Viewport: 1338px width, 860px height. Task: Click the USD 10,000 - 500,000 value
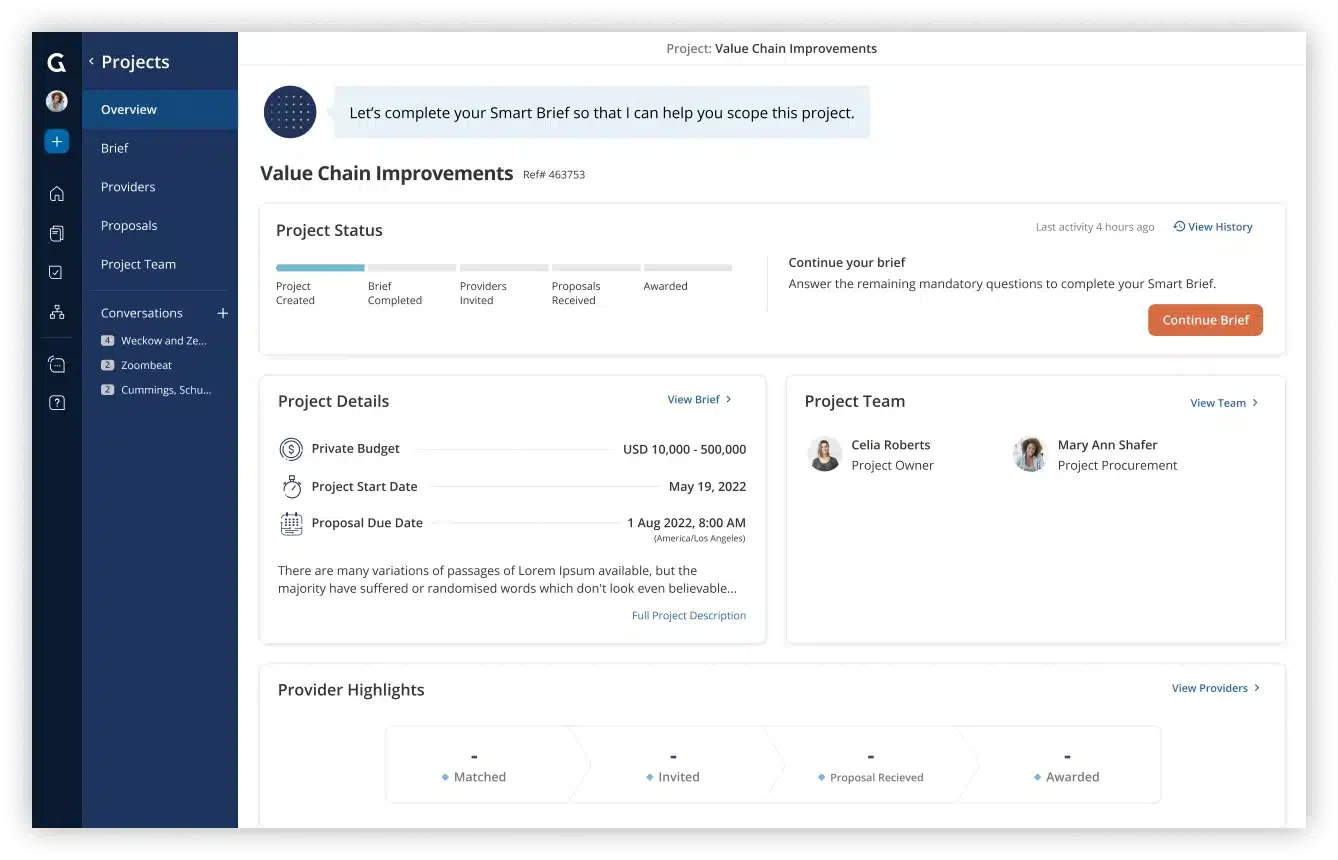point(685,450)
